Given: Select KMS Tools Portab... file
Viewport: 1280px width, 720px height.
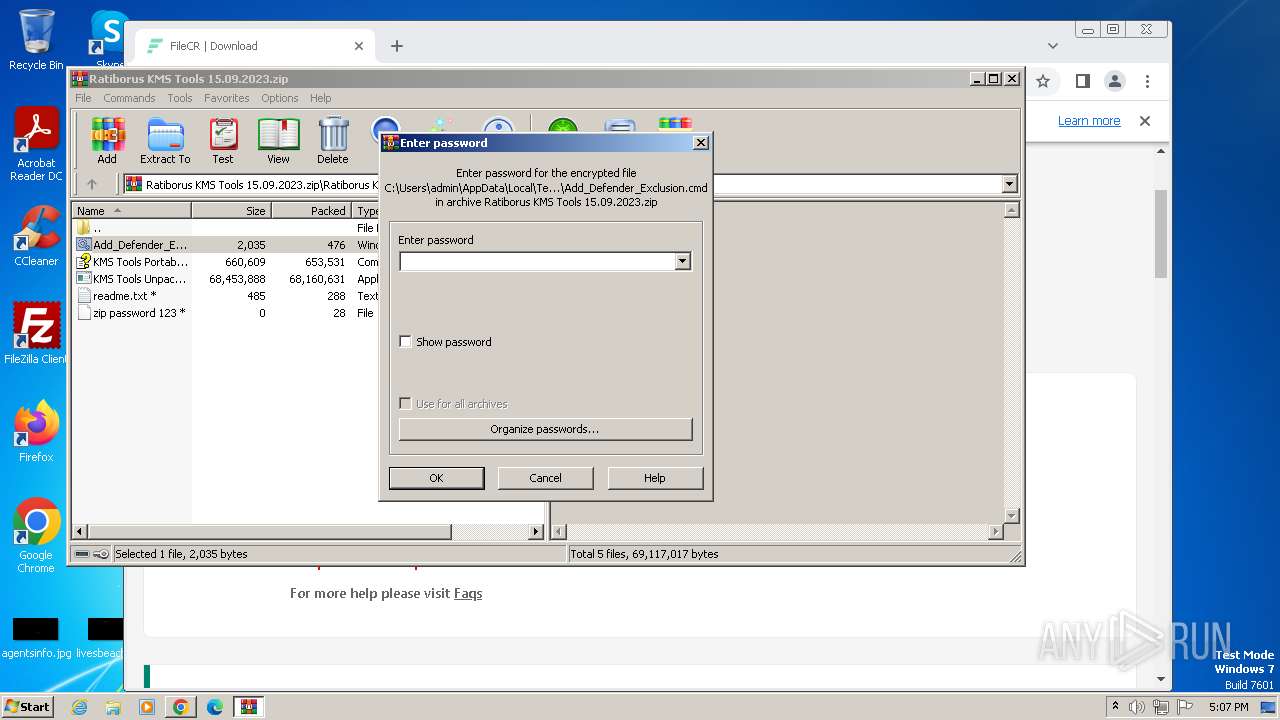Looking at the screenshot, I should click(226, 262).
